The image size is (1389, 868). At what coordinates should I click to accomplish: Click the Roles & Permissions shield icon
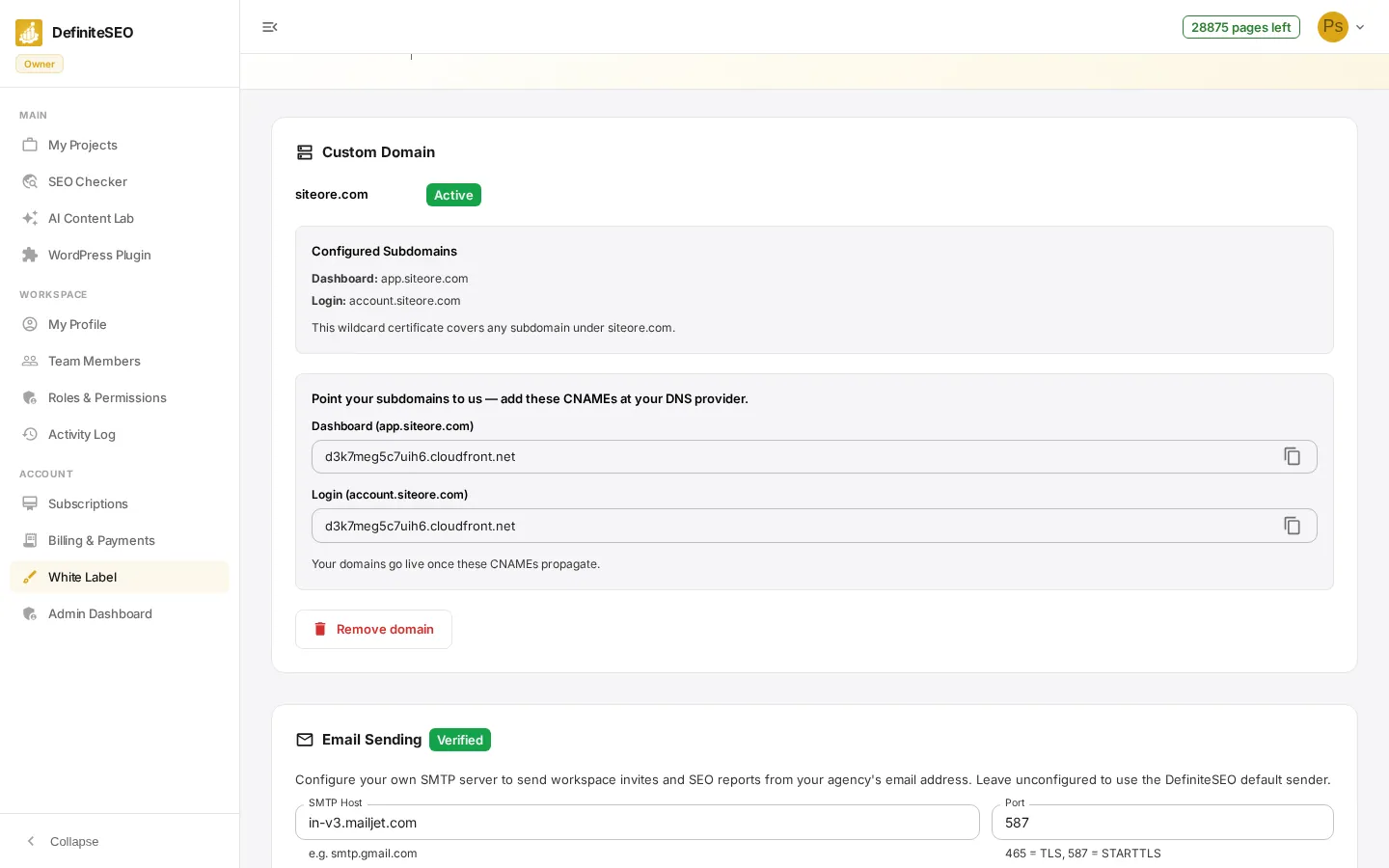30,397
